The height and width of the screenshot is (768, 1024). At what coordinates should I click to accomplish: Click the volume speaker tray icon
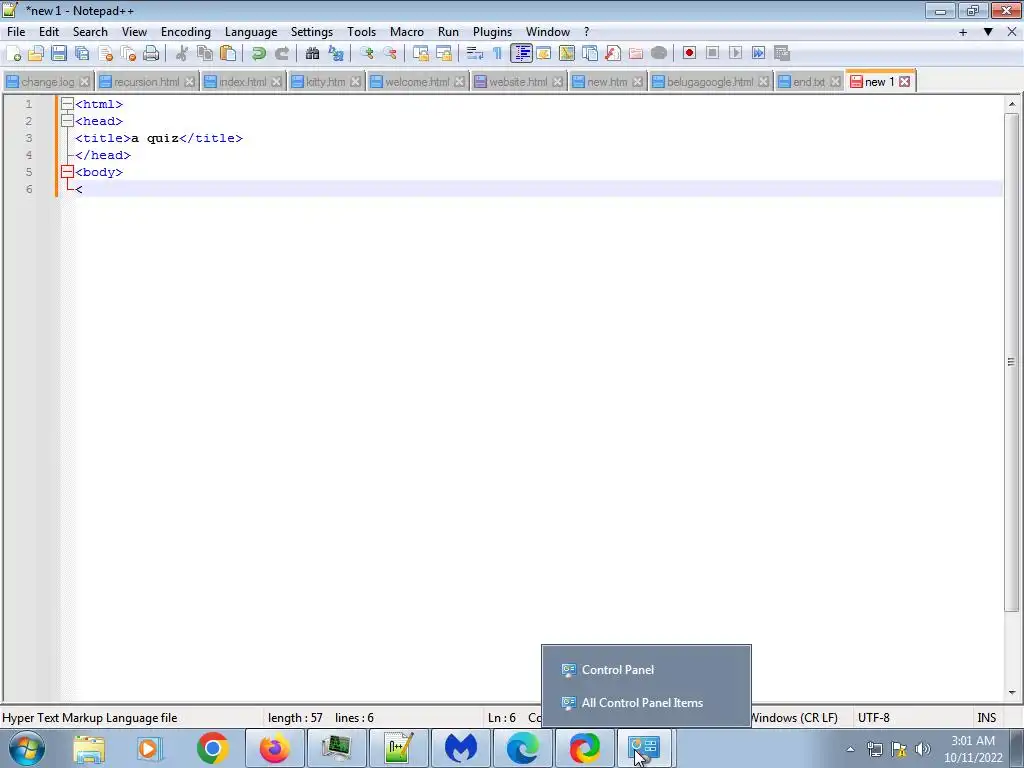click(922, 749)
